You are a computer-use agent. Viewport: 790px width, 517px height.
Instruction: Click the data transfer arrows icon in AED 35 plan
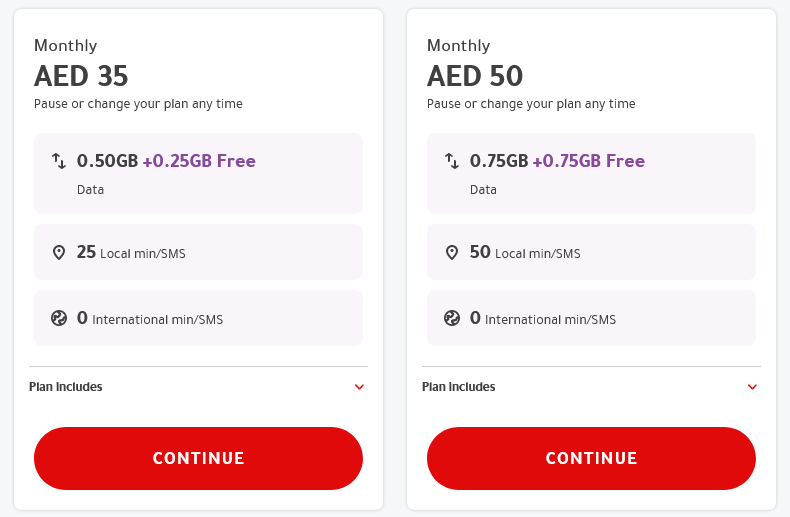coord(59,161)
